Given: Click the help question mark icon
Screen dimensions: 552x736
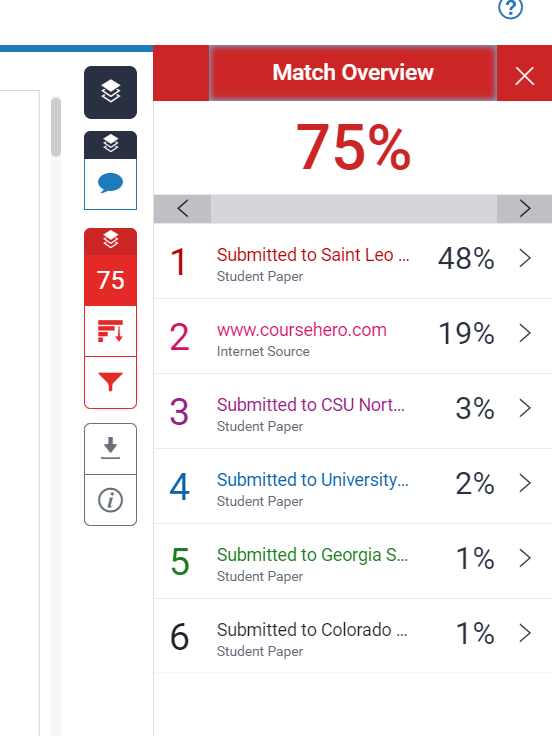Looking at the screenshot, I should (511, 8).
